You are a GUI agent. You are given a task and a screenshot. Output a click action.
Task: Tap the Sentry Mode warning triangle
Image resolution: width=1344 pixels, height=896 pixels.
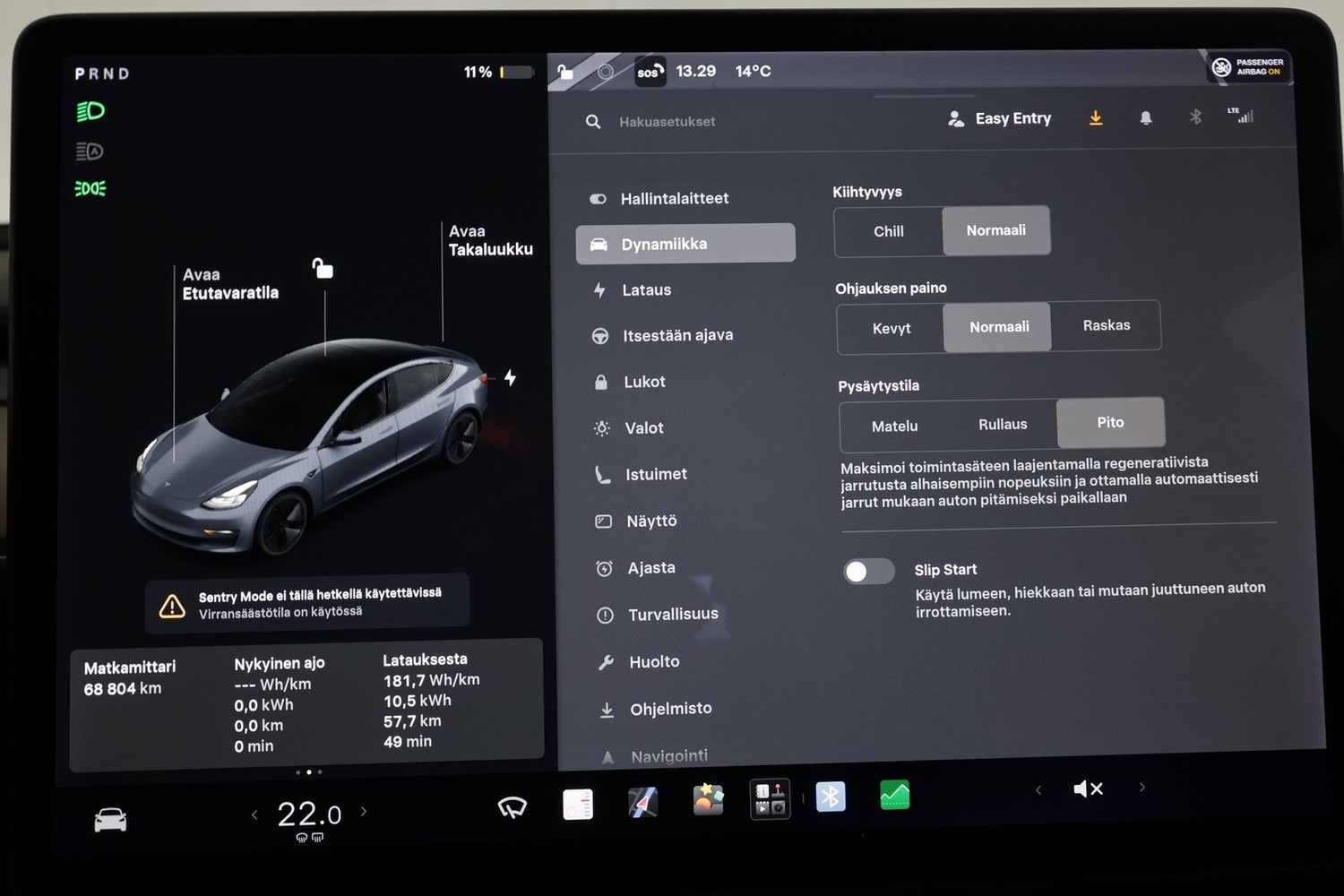[x=172, y=607]
